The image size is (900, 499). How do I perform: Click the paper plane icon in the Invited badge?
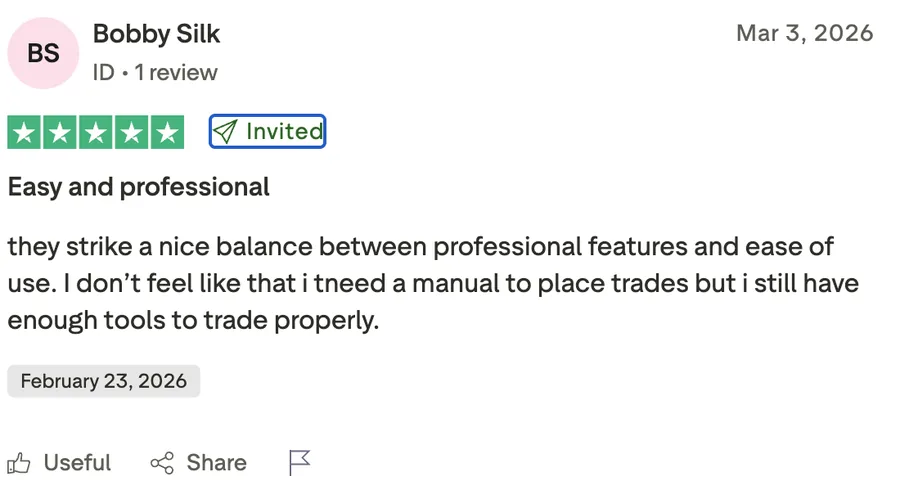click(x=226, y=132)
